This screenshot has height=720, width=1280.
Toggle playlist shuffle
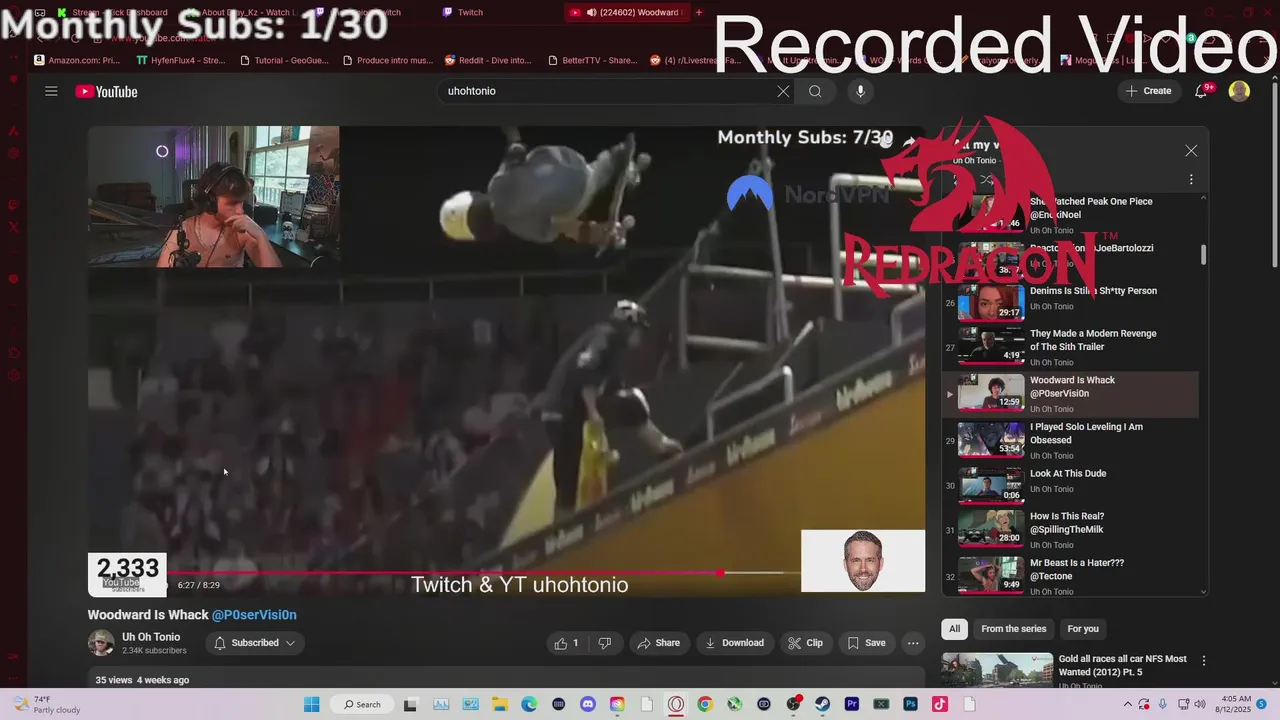987,180
